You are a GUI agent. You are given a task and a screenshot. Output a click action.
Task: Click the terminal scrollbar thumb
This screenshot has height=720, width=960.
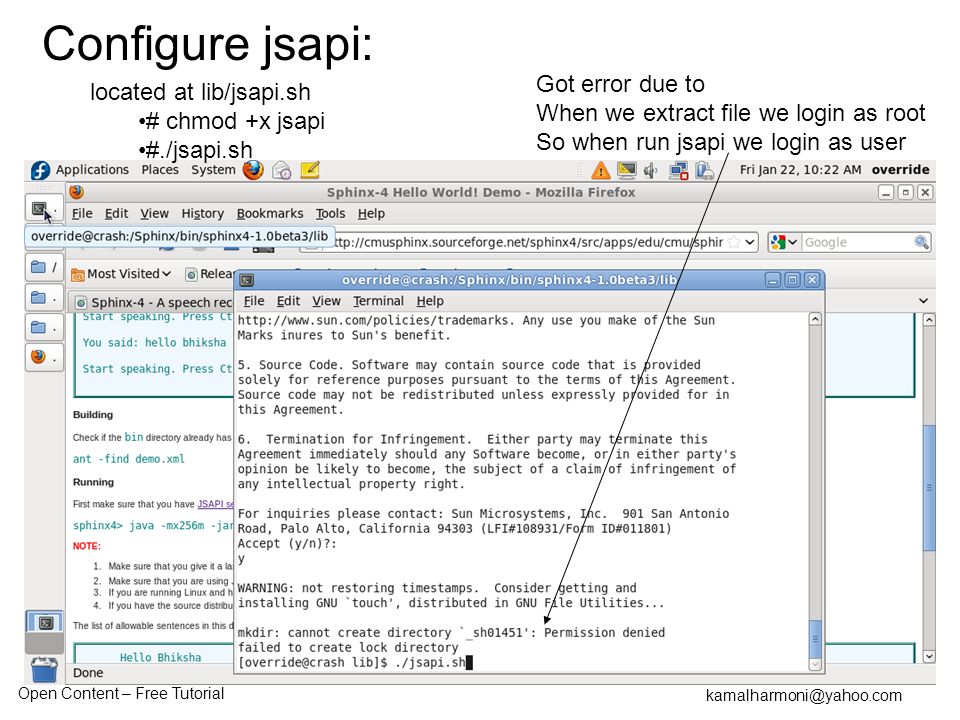click(x=815, y=639)
